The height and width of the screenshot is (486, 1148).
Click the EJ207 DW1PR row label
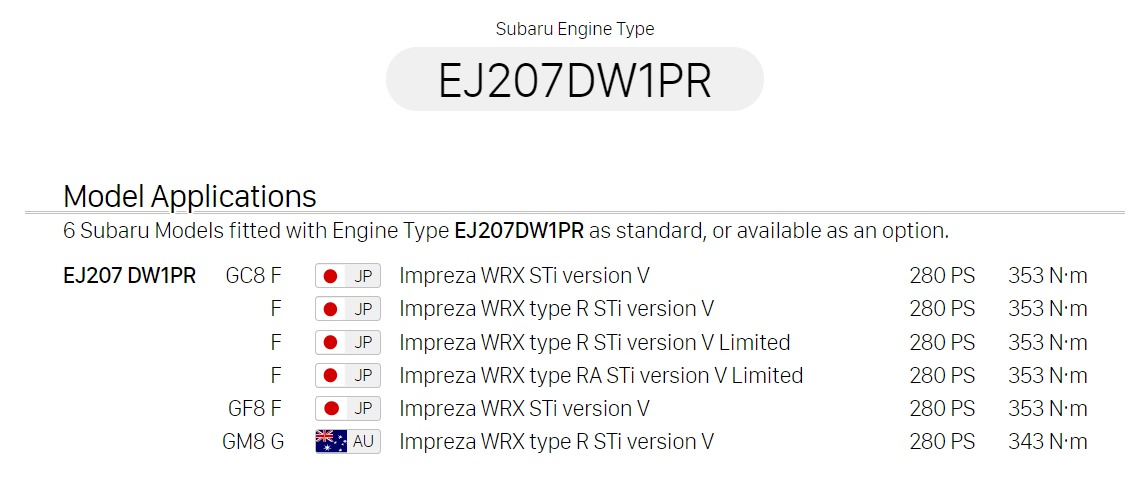(x=130, y=276)
